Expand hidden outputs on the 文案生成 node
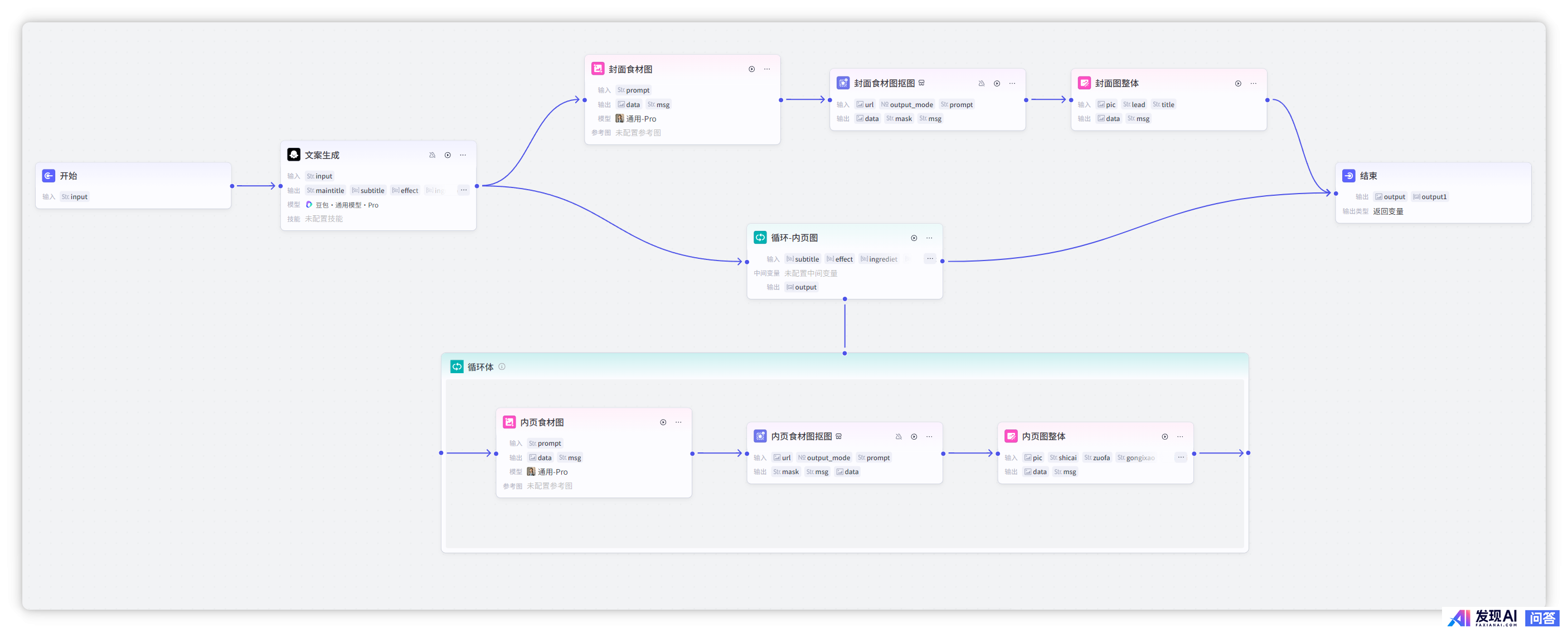 (463, 191)
